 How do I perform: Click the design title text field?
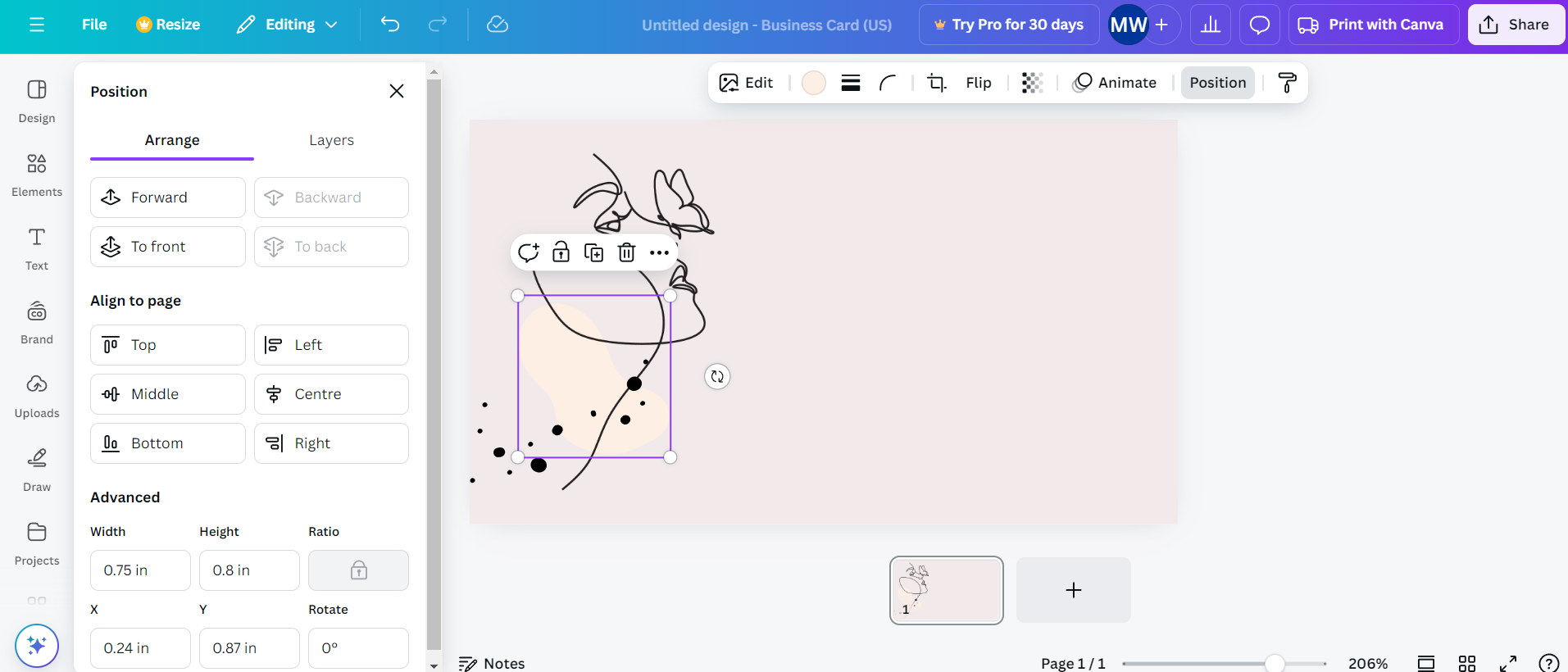(766, 25)
